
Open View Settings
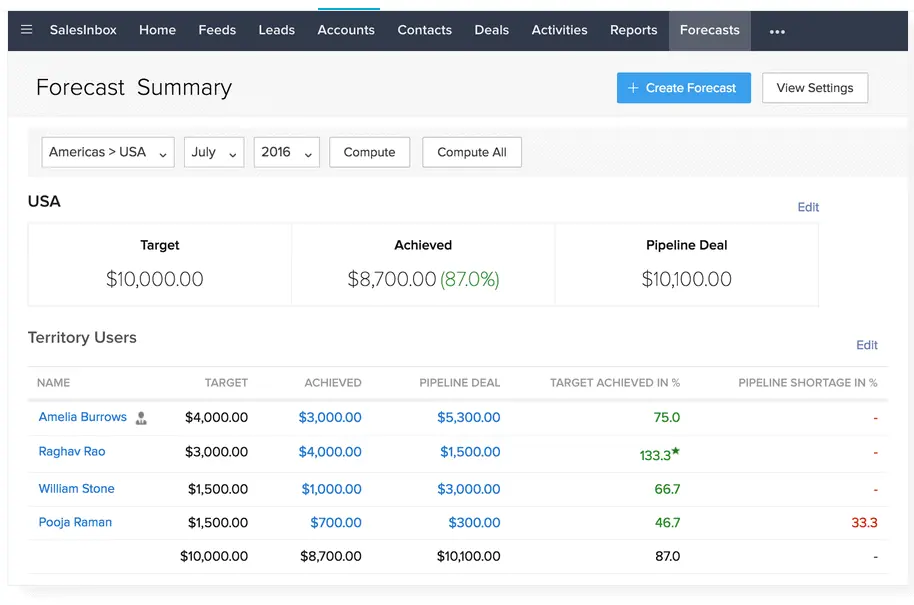[x=815, y=88]
